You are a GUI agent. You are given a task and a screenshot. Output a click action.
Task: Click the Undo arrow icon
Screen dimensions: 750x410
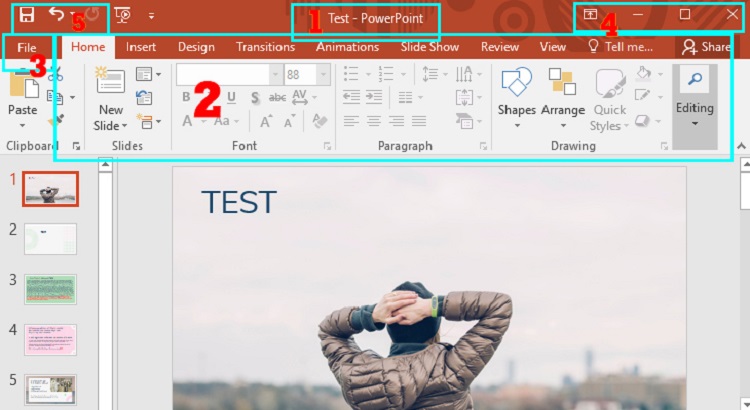[57, 15]
